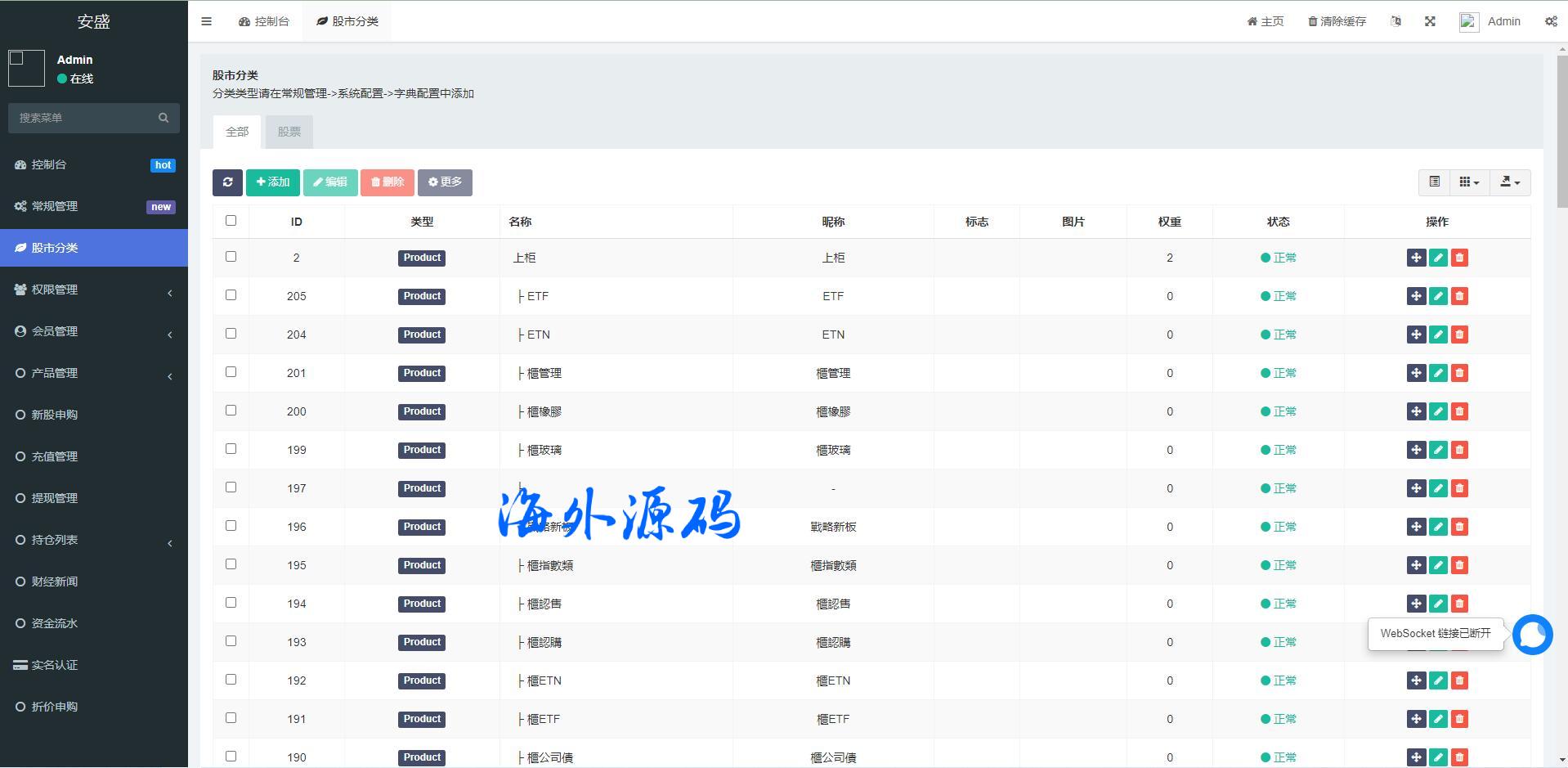Viewport: 1568px width, 768px height.
Task: Click the red delete icon for row ID 205
Action: (x=1459, y=296)
